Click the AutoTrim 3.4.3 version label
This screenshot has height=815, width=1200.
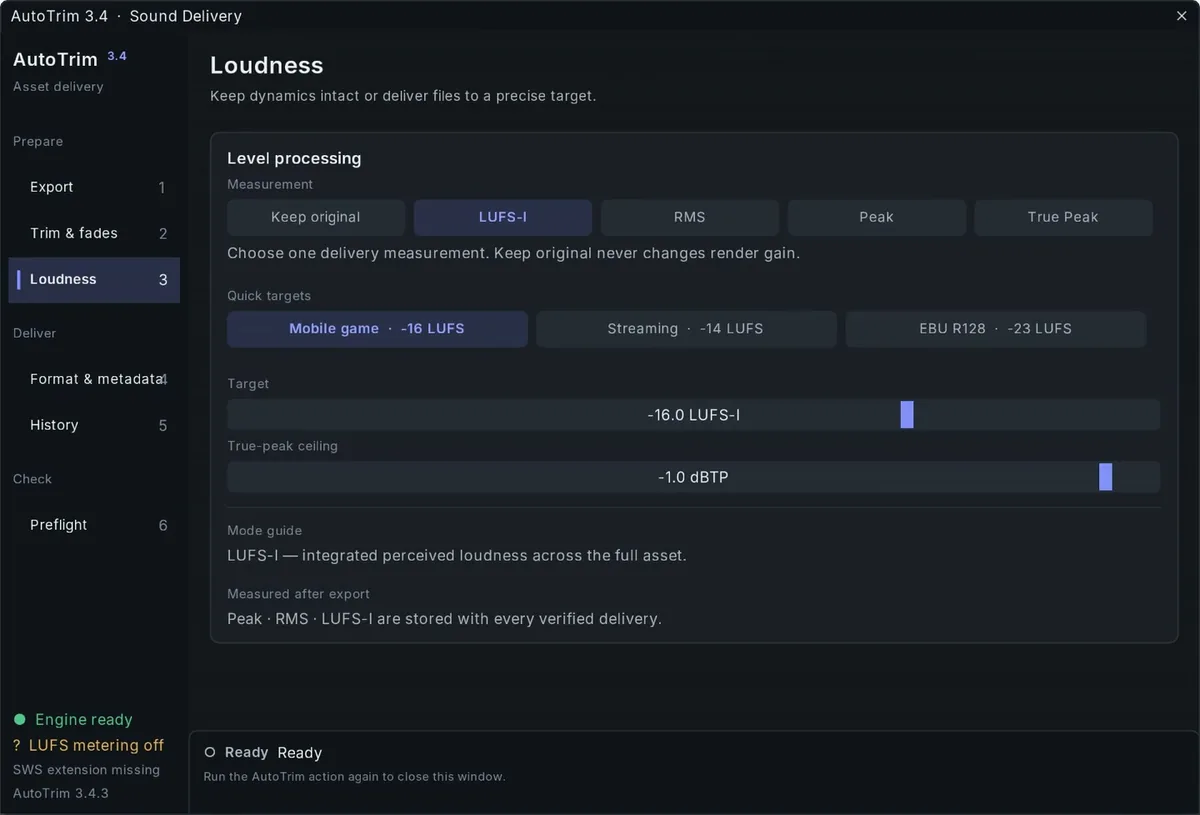pyautogui.click(x=61, y=793)
